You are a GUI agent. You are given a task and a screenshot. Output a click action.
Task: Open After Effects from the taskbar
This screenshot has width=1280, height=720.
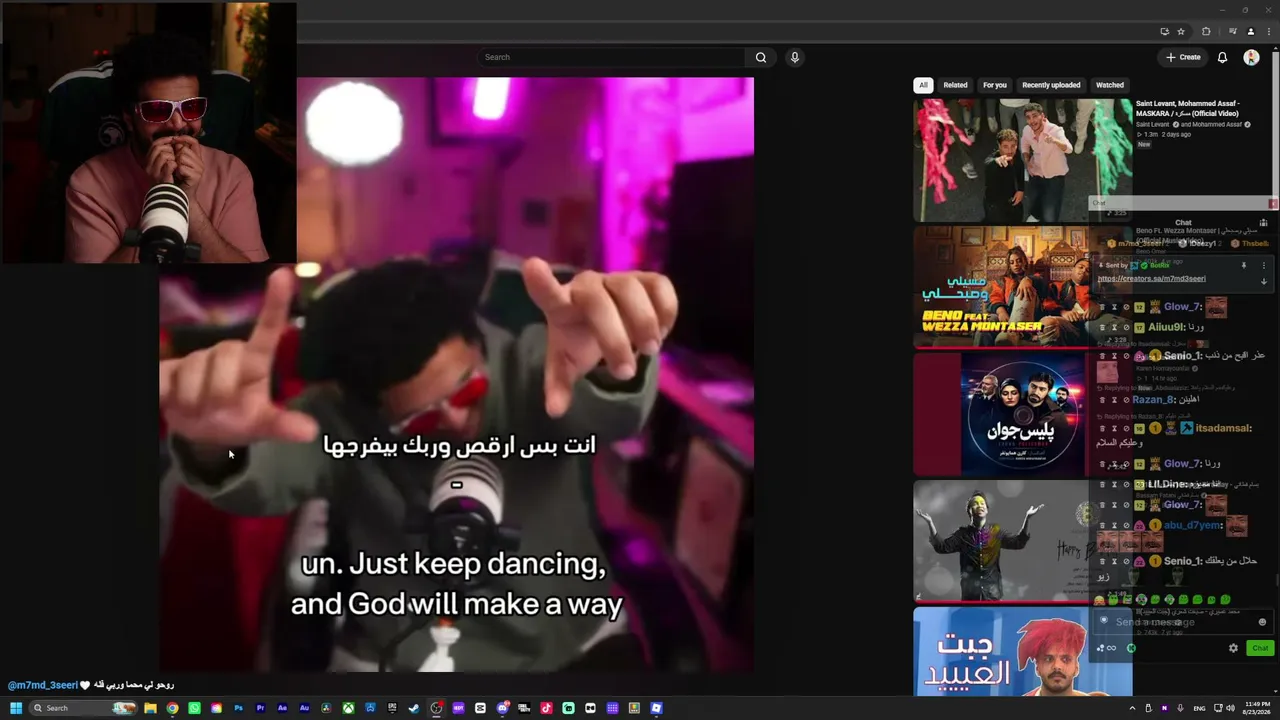tap(282, 708)
